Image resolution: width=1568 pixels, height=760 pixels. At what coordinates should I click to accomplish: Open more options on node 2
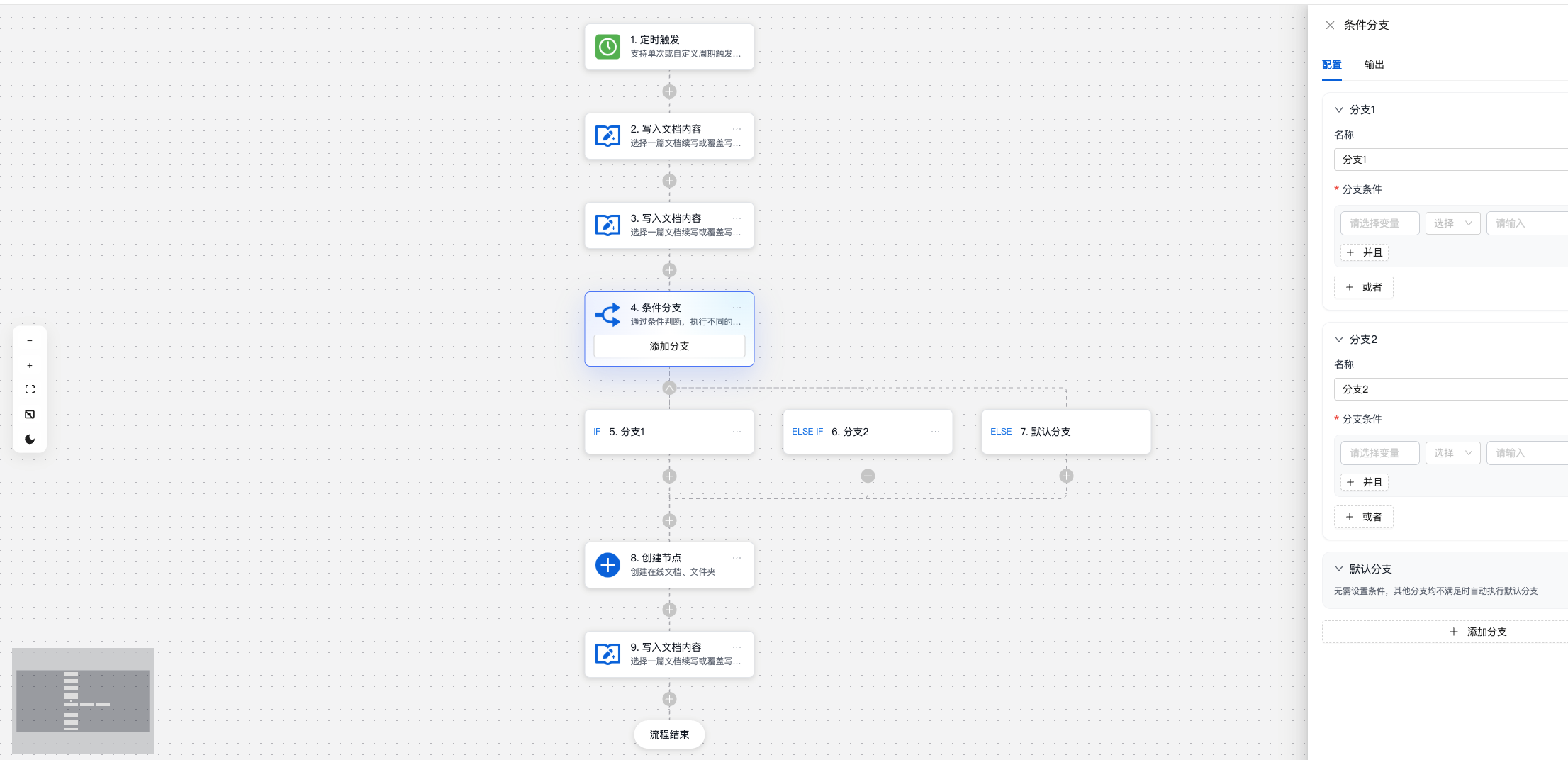737,129
